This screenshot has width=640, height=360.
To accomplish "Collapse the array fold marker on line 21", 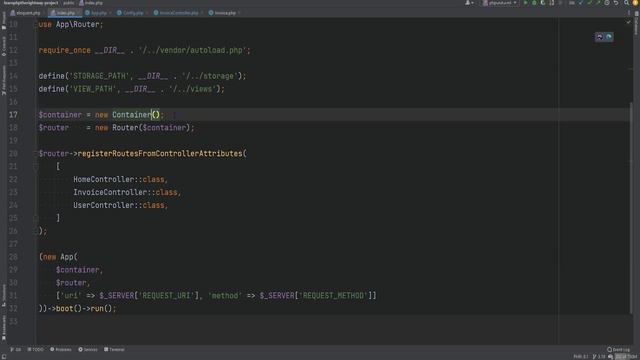I will tap(36, 167).
